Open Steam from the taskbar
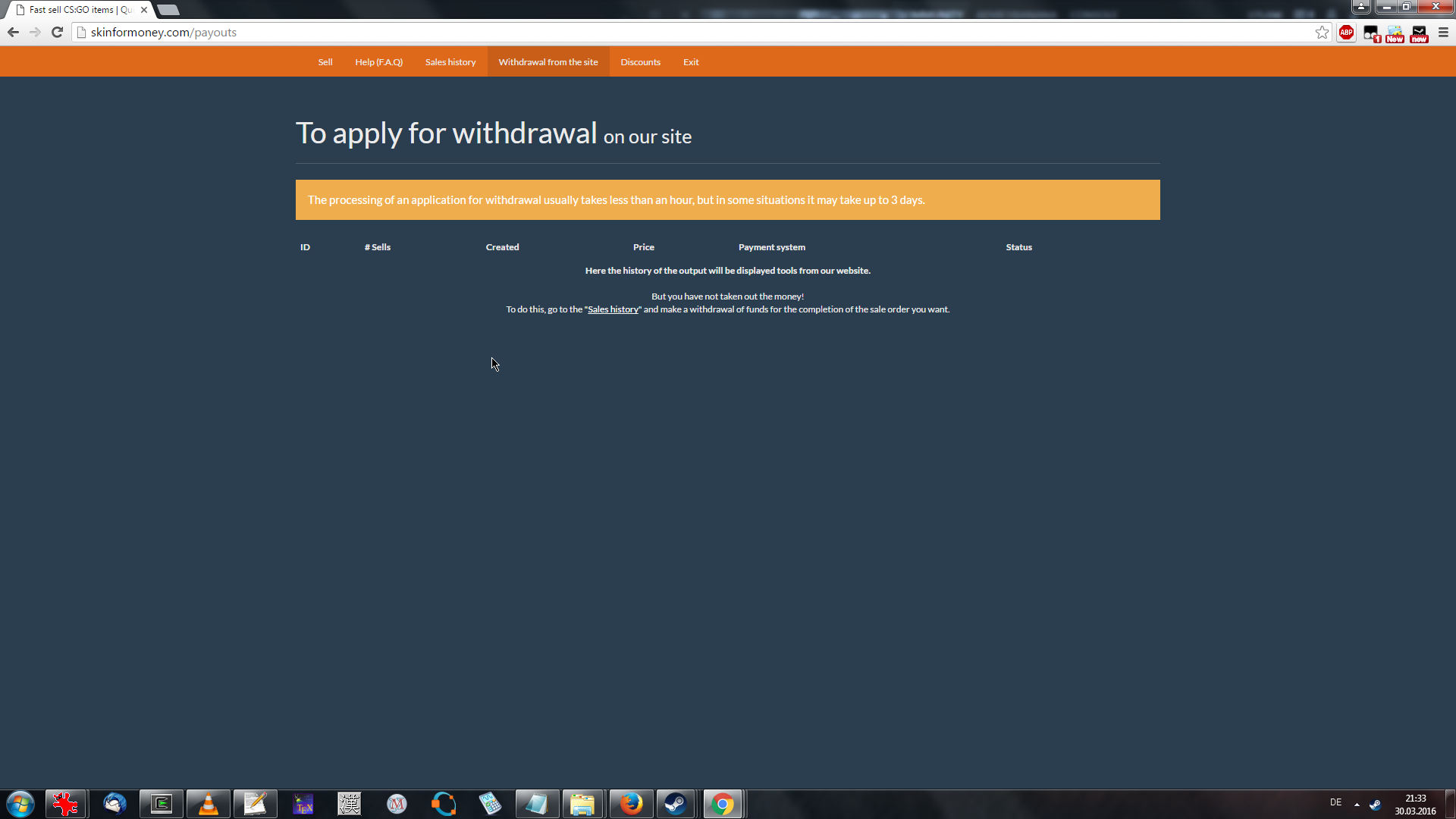The image size is (1456, 819). (x=675, y=804)
